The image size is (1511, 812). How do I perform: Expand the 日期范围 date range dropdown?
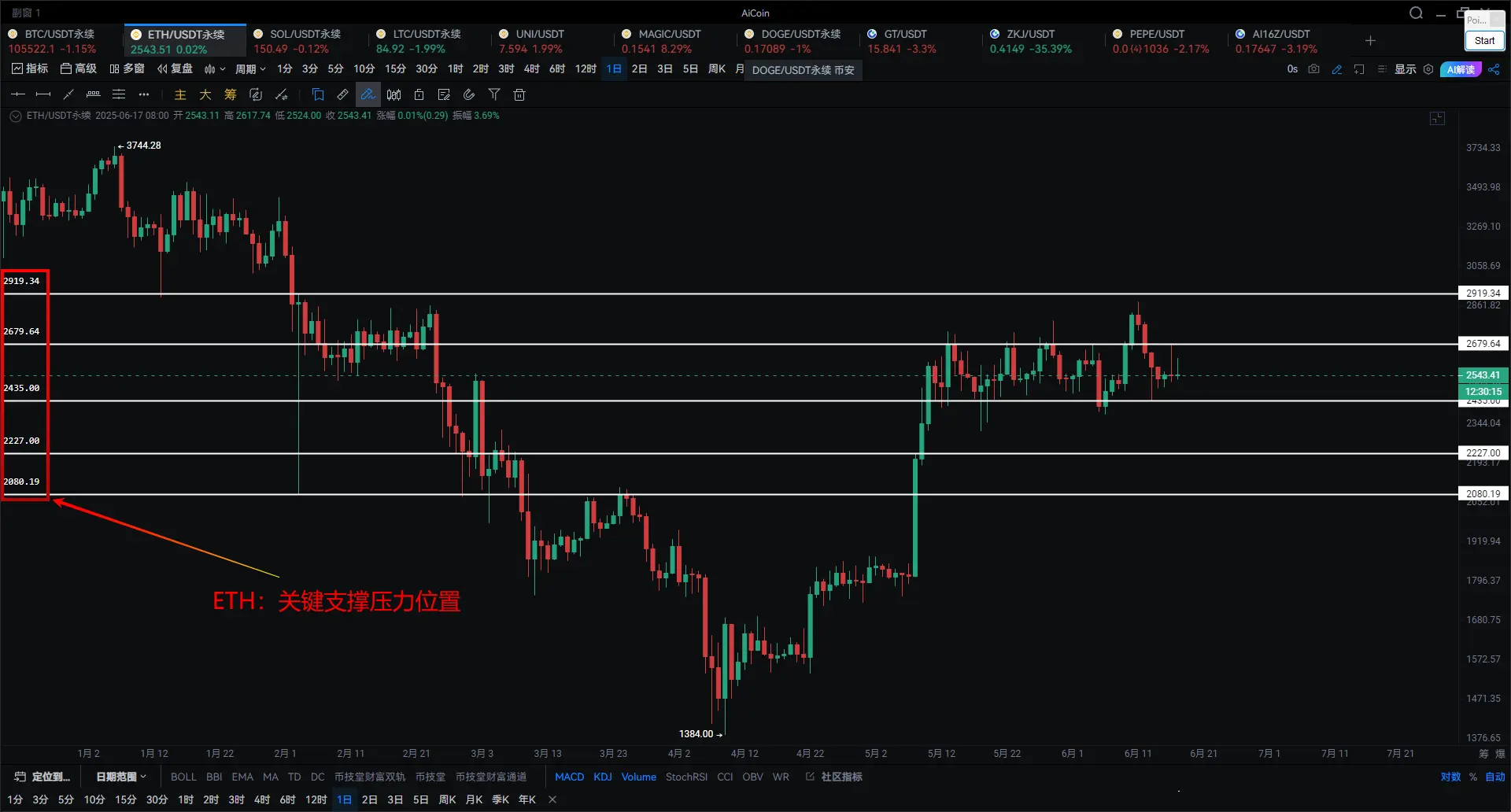121,777
